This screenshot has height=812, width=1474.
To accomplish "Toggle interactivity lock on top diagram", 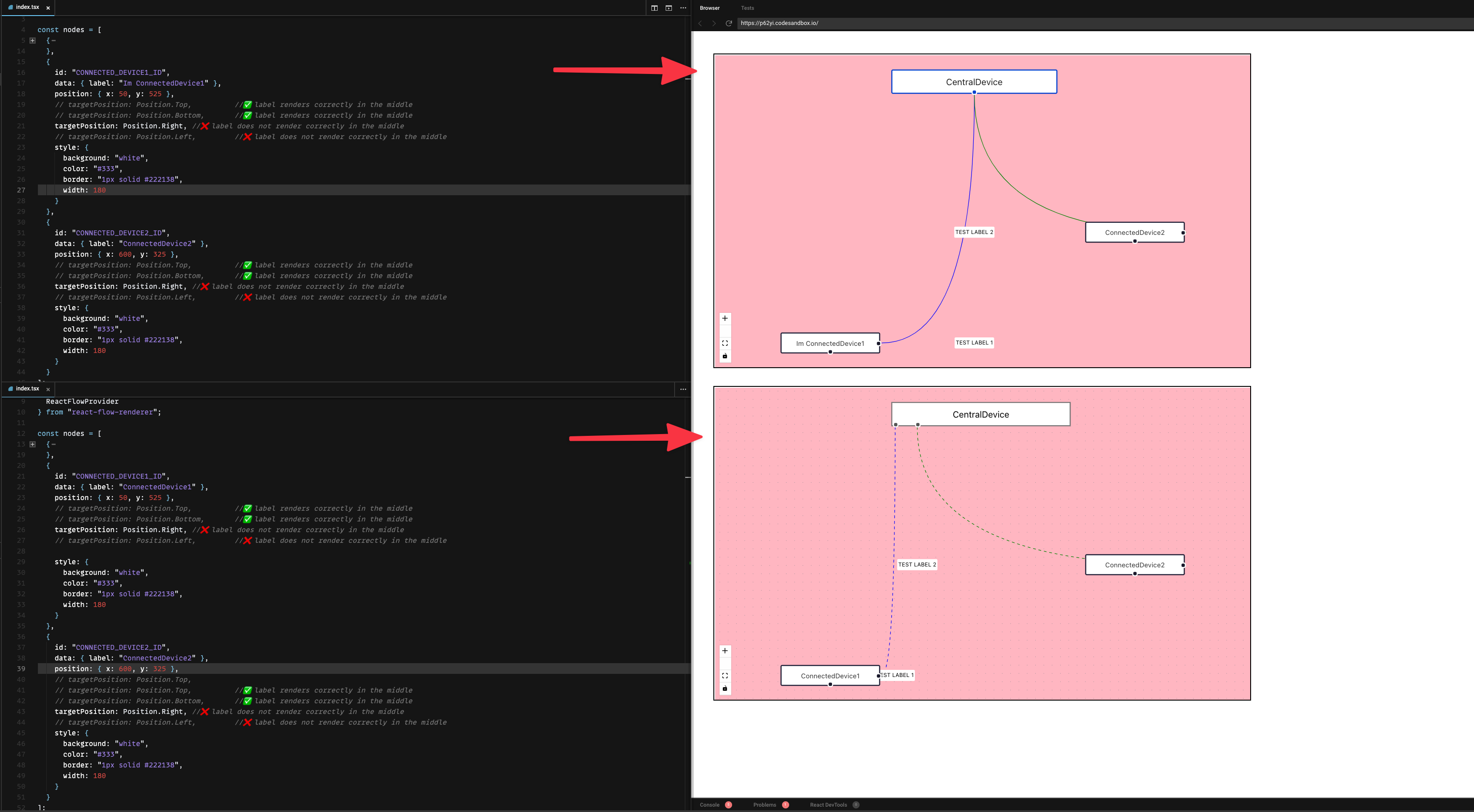I will pos(725,356).
